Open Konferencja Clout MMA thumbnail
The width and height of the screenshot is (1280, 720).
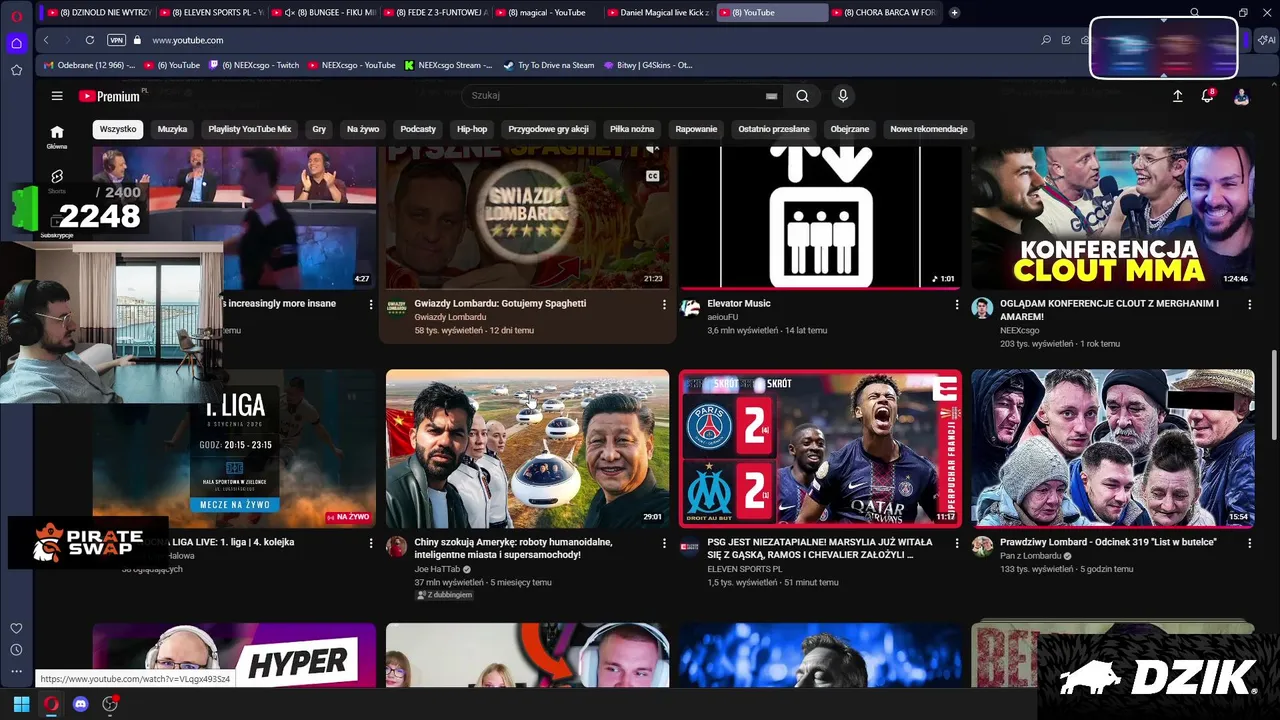click(1113, 217)
